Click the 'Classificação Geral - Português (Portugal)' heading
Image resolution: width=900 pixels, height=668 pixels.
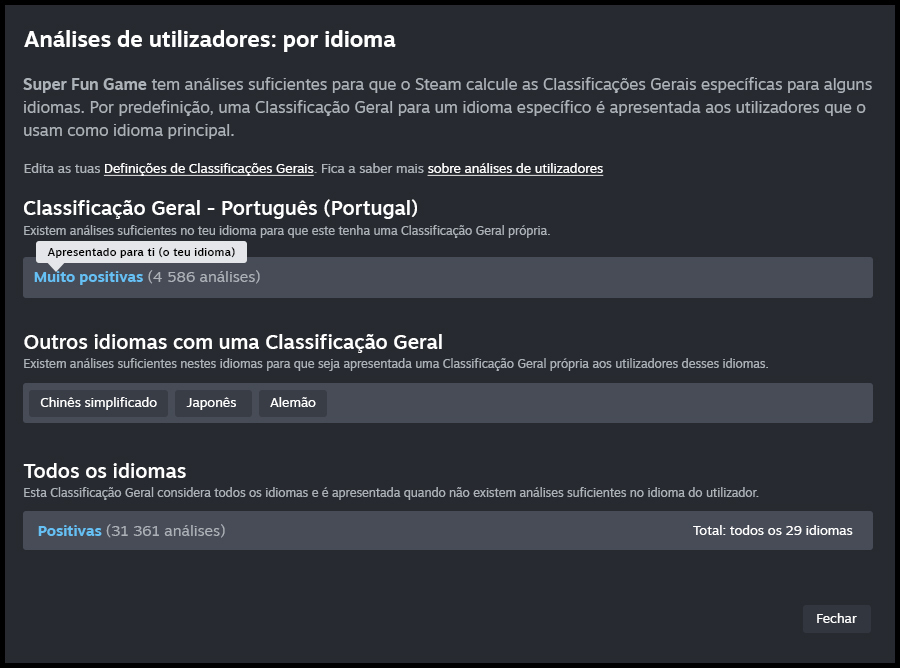[x=220, y=208]
